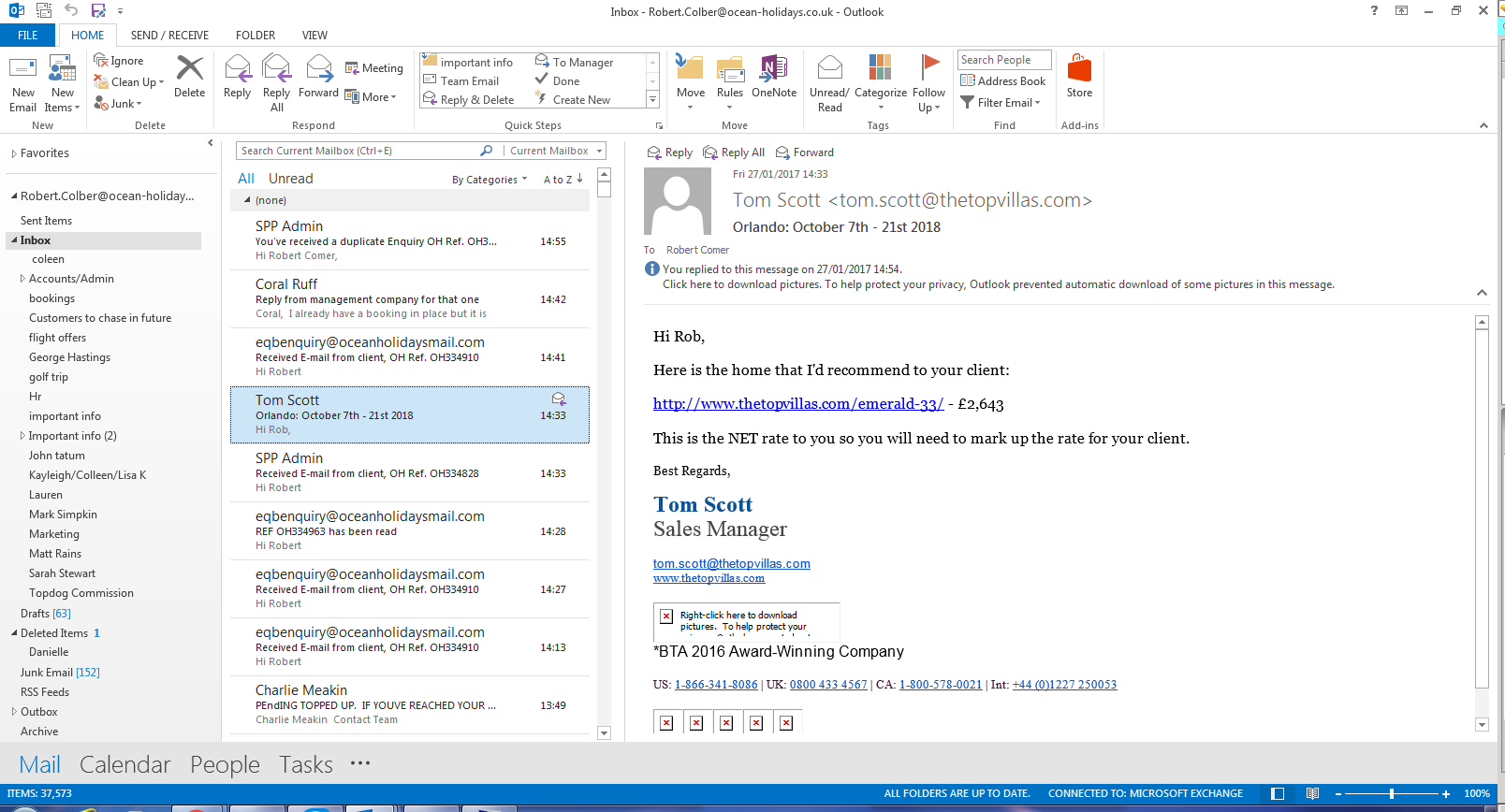The image size is (1505, 812).
Task: Click Reply All in the ribbon
Action: click(276, 83)
